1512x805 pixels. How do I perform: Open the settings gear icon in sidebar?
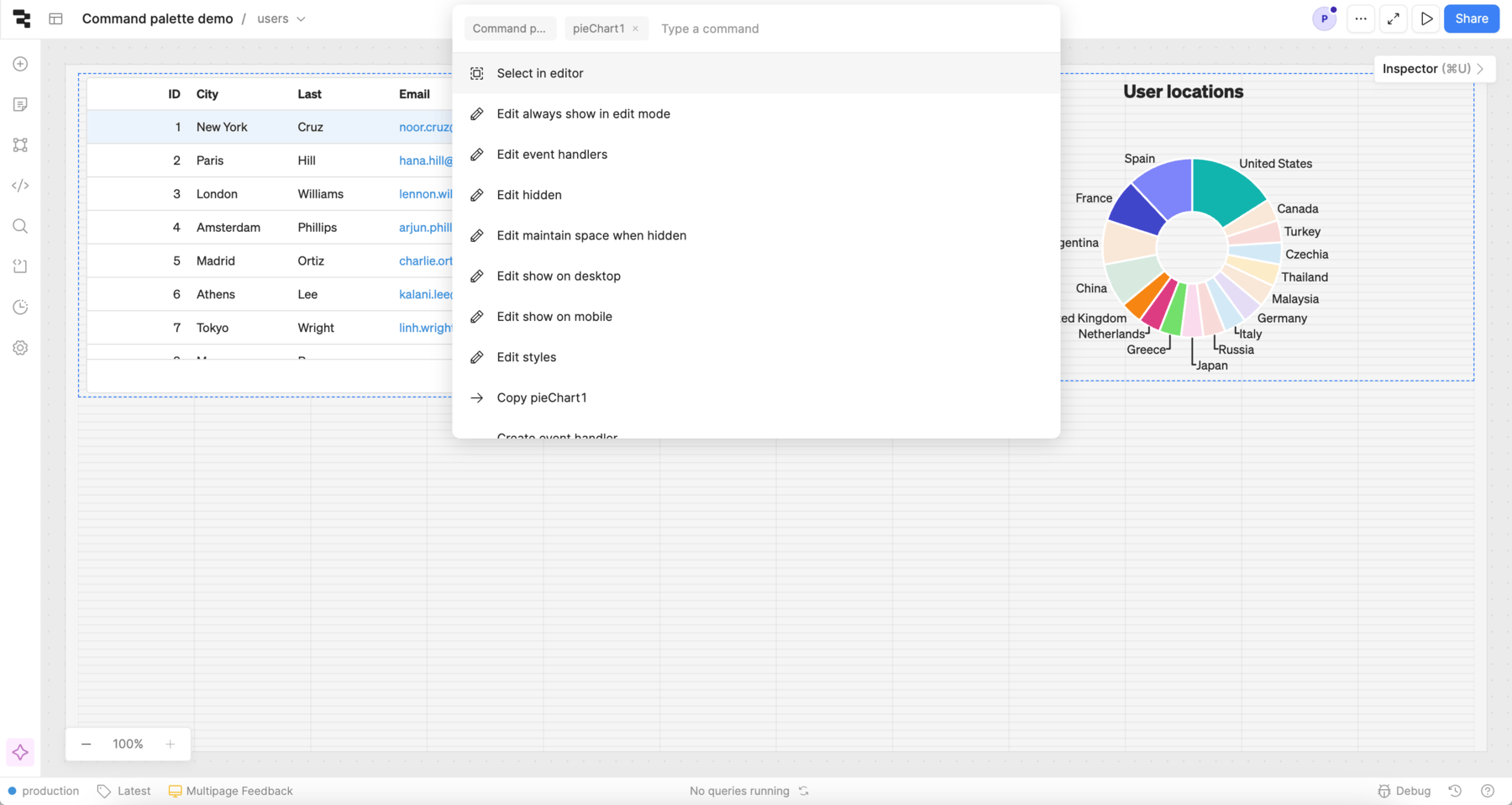21,348
